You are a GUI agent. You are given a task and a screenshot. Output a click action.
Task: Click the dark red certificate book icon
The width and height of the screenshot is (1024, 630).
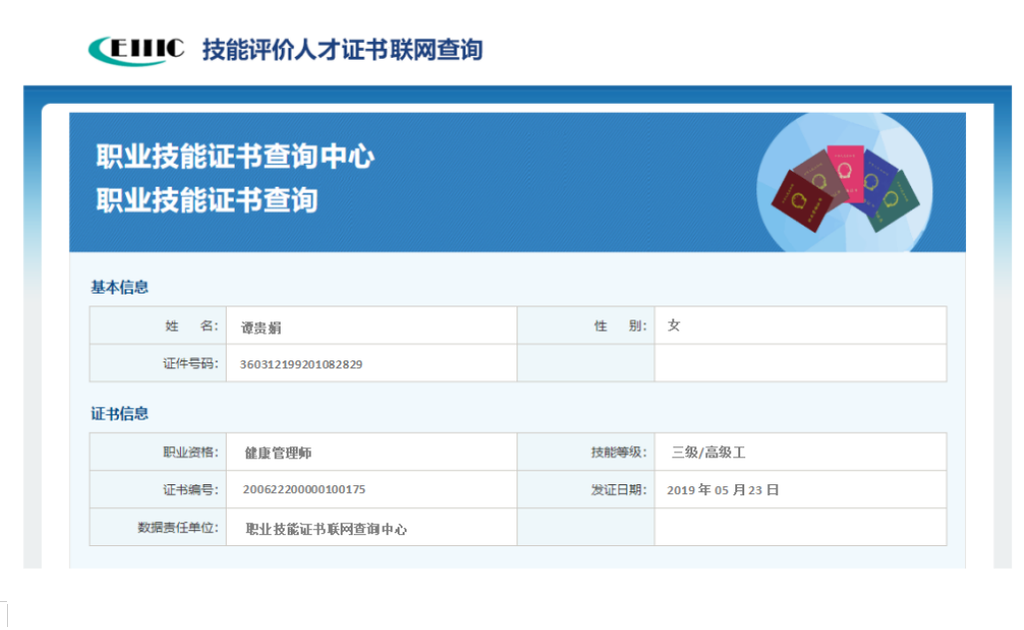click(x=802, y=202)
